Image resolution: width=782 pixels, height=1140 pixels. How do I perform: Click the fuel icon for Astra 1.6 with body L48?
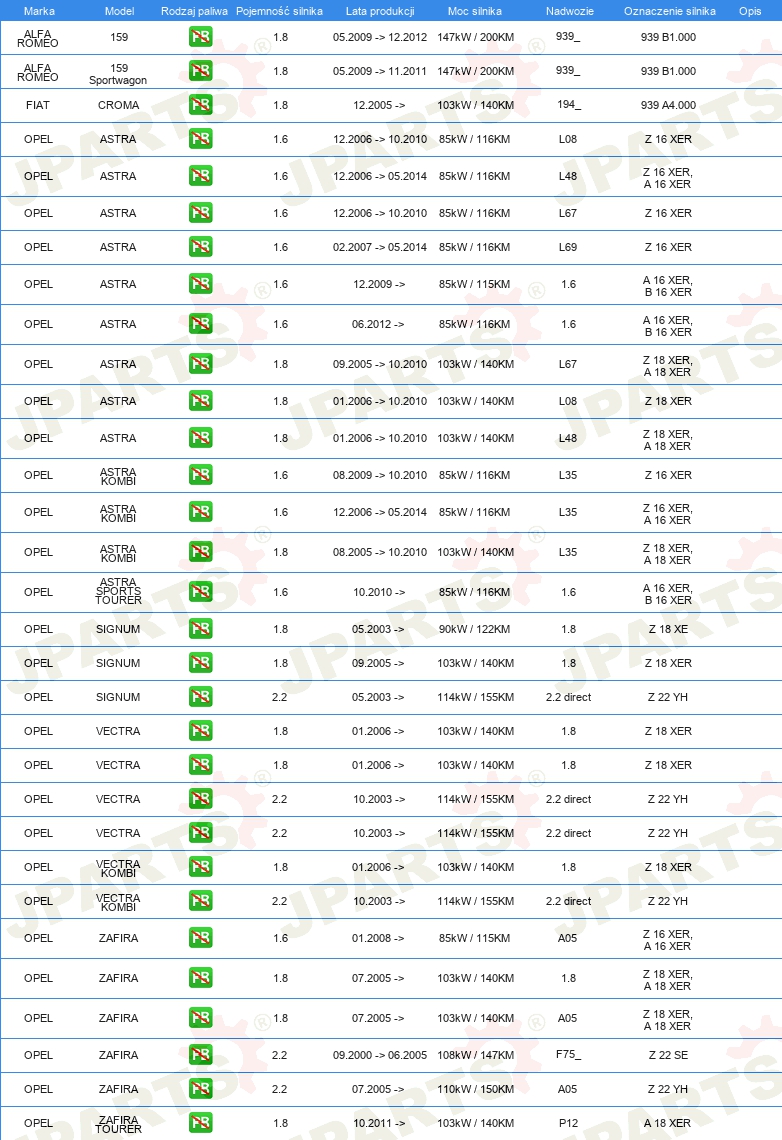(201, 176)
